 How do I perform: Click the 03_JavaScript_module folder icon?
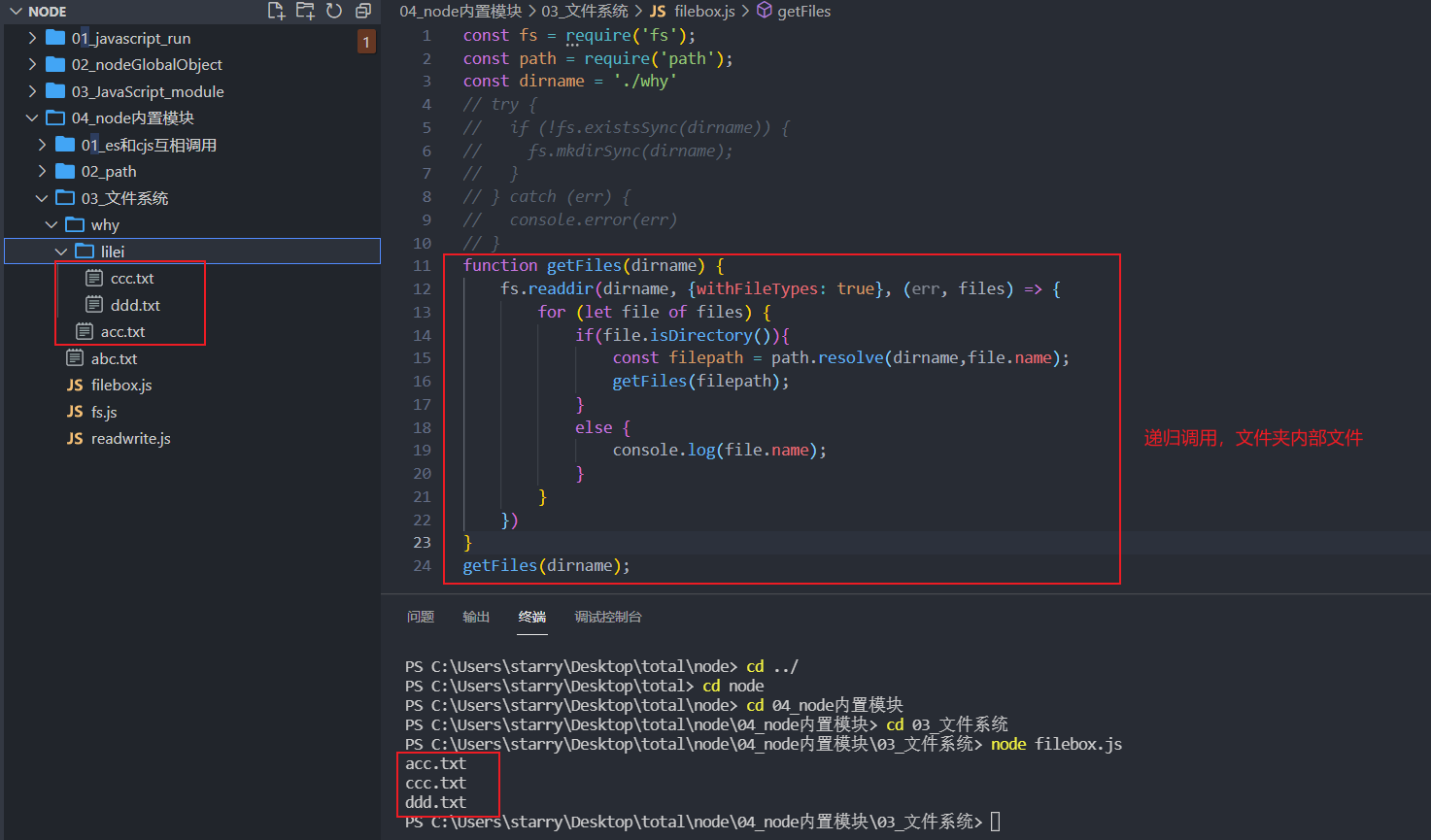tap(55, 91)
